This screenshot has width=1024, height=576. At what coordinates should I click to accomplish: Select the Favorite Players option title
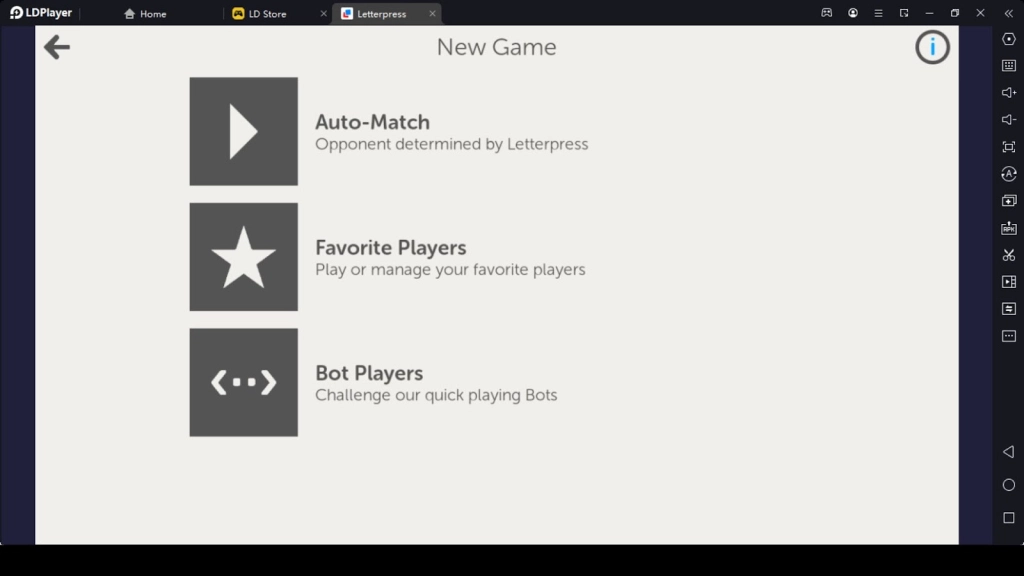[x=391, y=248]
